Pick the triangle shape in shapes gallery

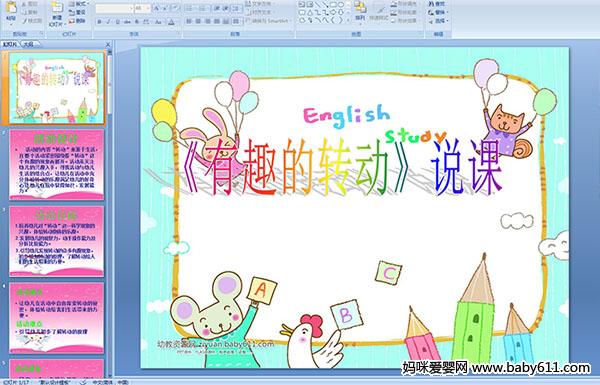pos(309,12)
